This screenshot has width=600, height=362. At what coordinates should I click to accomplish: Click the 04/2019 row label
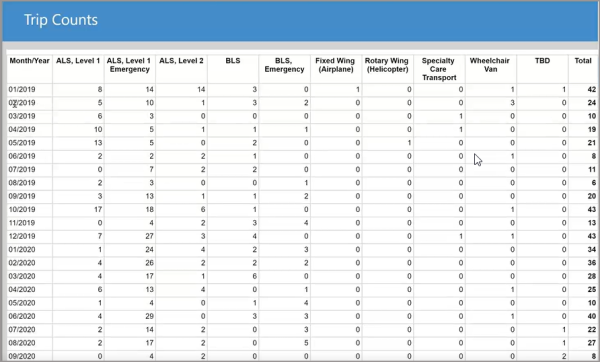point(22,129)
